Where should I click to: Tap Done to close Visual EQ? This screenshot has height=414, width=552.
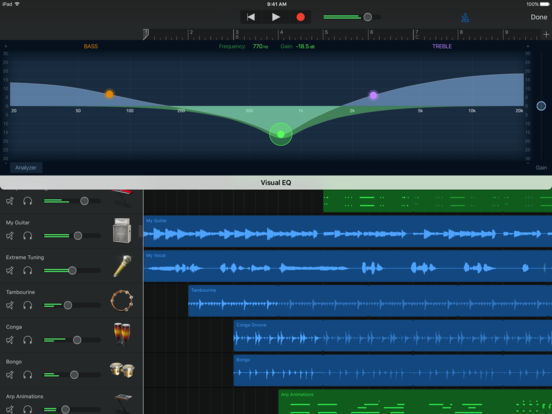pyautogui.click(x=539, y=17)
